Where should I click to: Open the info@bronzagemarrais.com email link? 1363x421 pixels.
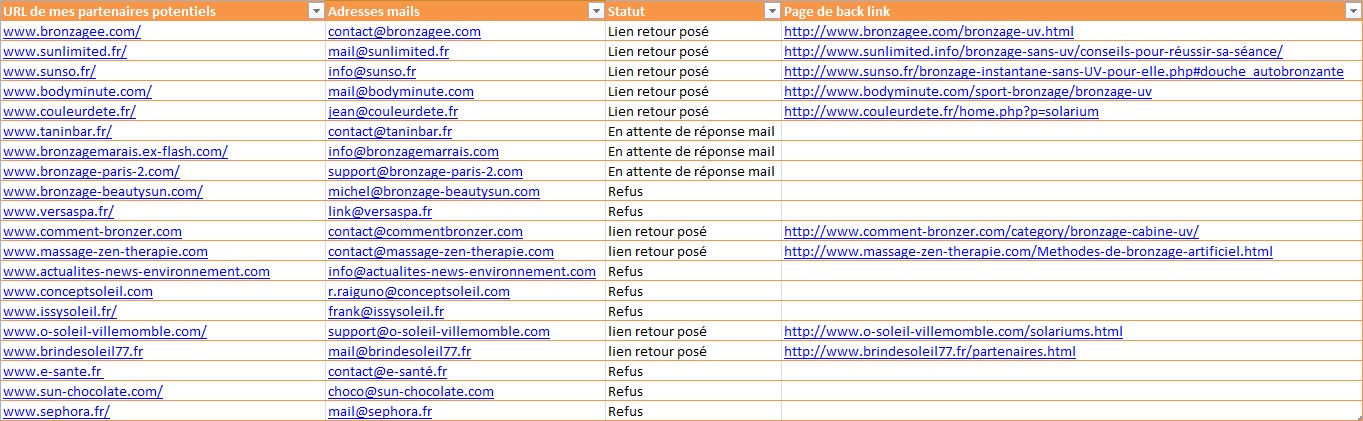point(413,151)
